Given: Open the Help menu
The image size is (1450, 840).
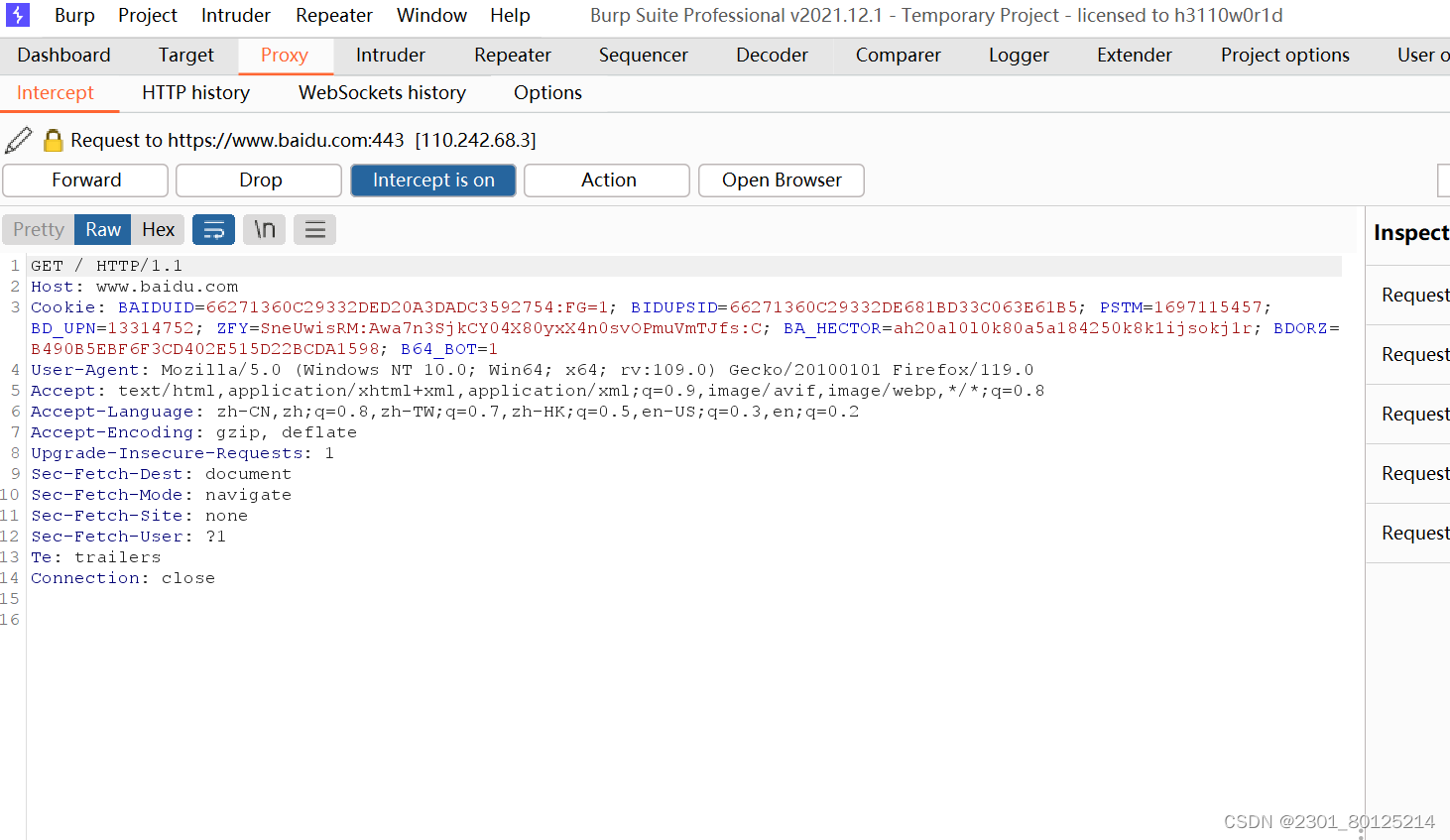Looking at the screenshot, I should [x=510, y=15].
